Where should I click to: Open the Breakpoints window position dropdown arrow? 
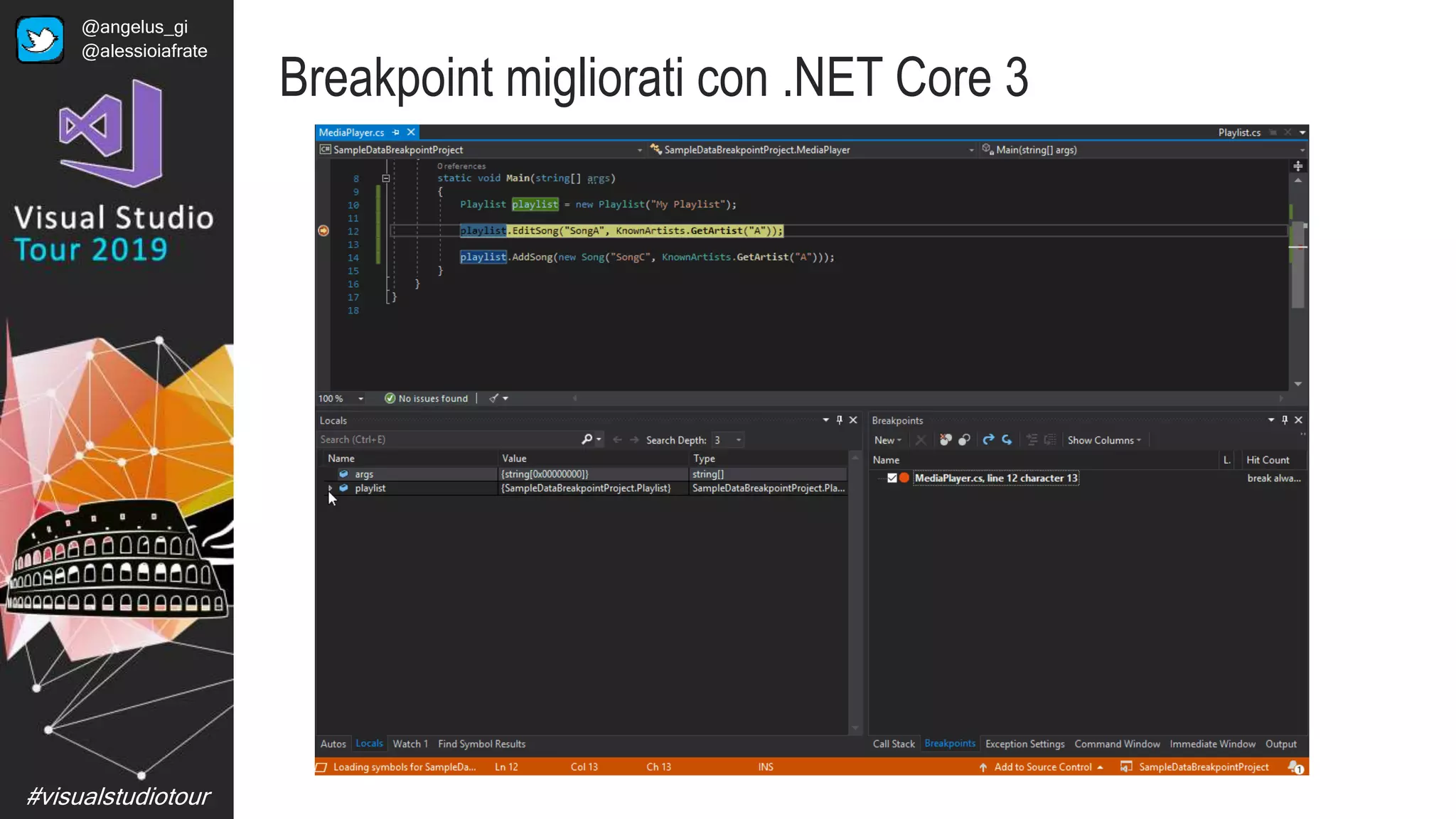pos(1271,420)
